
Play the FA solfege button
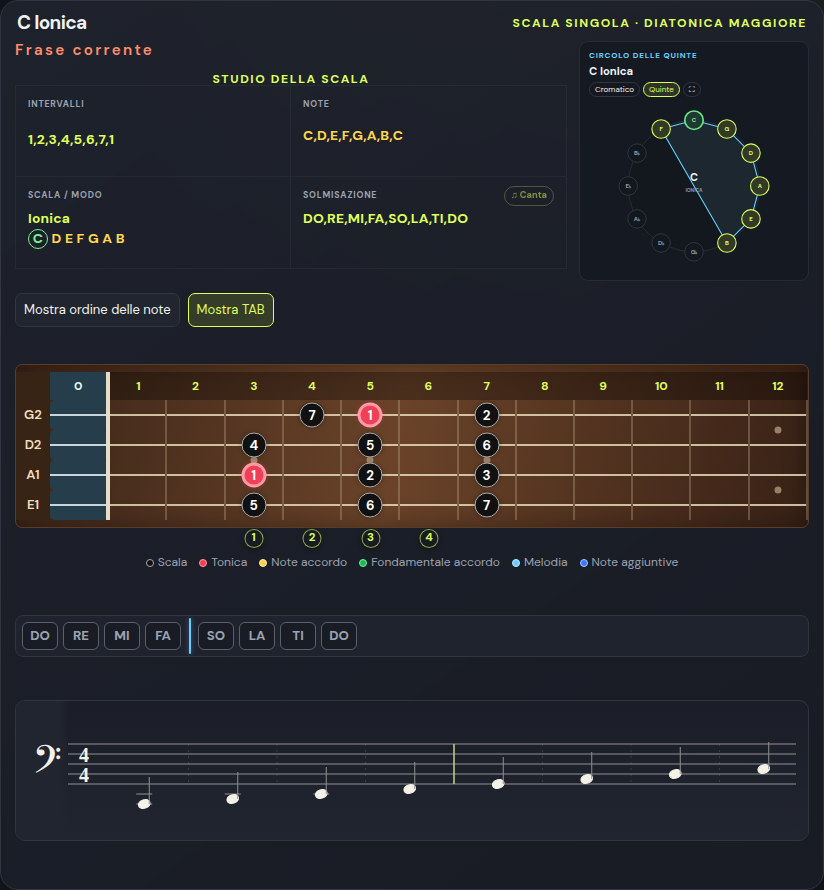(163, 636)
